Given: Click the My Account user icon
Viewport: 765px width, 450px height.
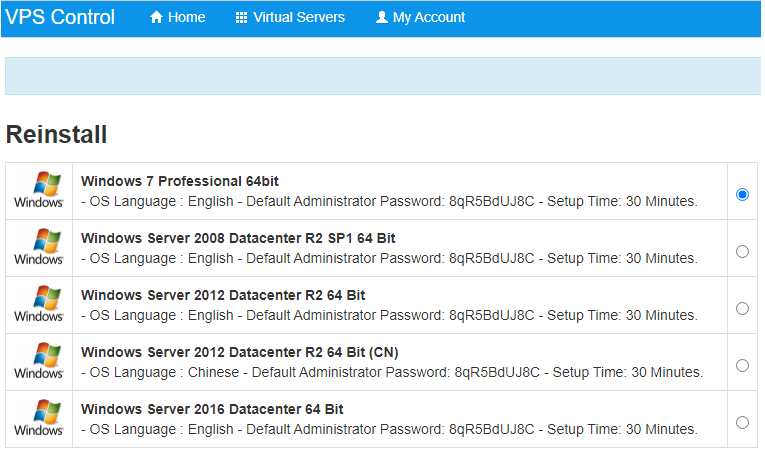Looking at the screenshot, I should click(x=381, y=18).
